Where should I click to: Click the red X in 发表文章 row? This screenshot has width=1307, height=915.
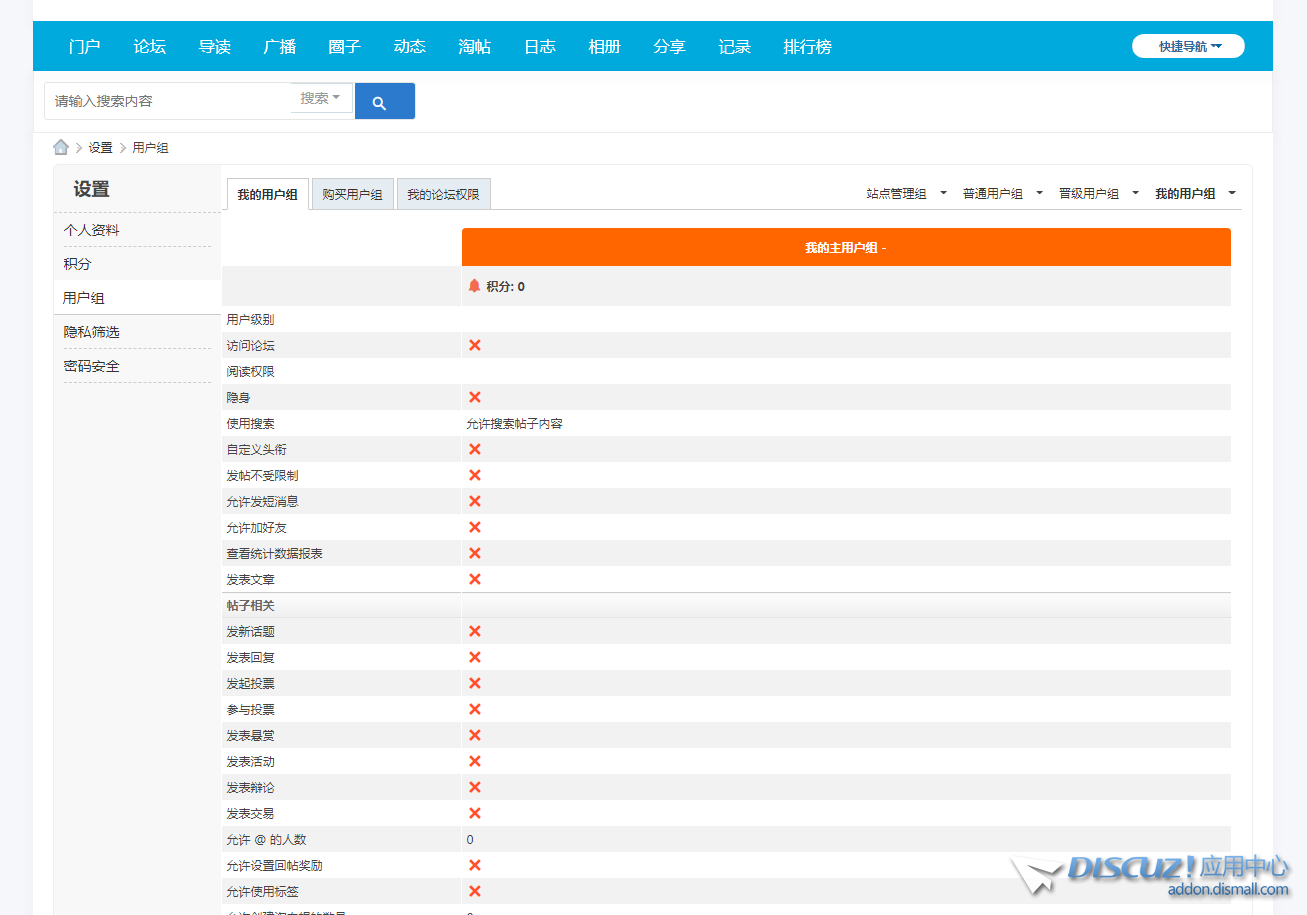point(475,579)
